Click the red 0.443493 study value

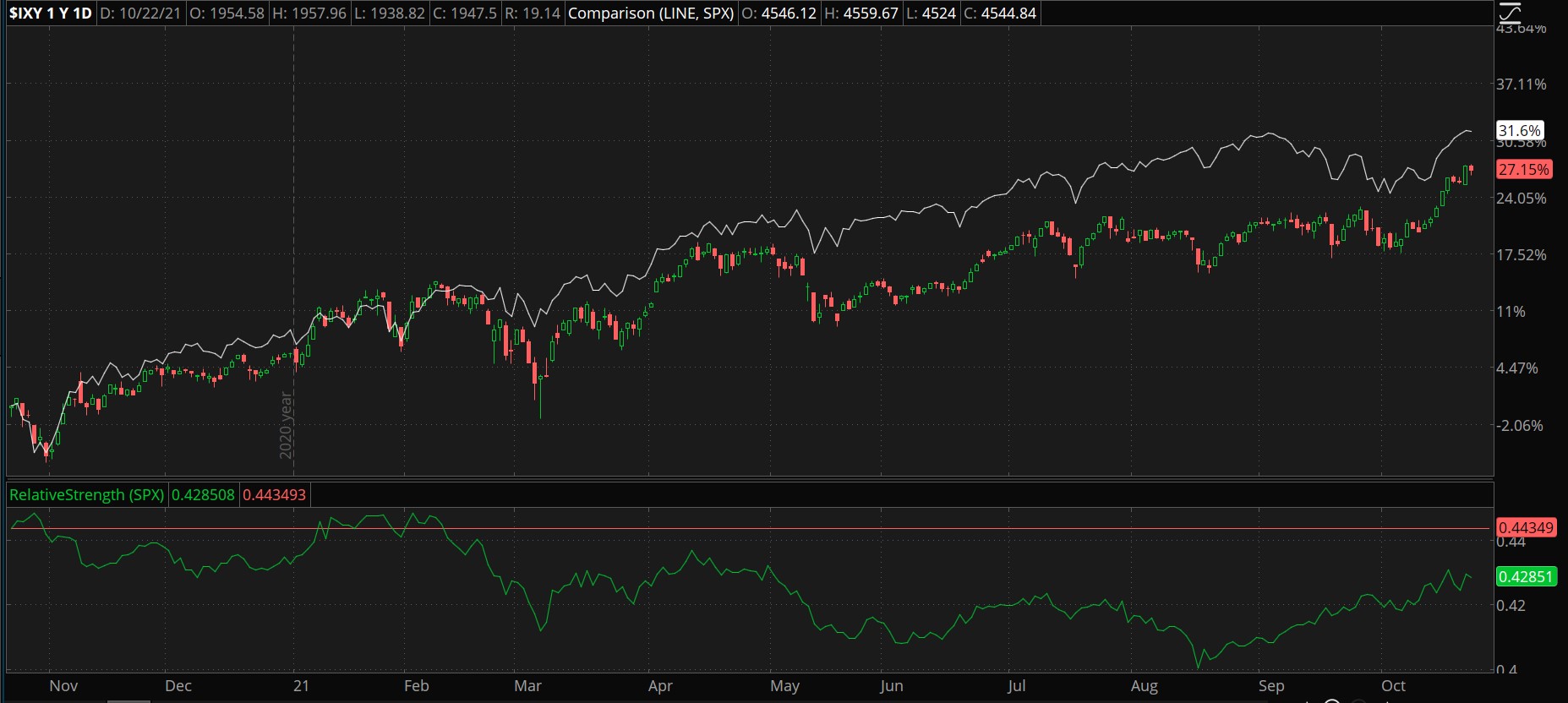pos(275,495)
